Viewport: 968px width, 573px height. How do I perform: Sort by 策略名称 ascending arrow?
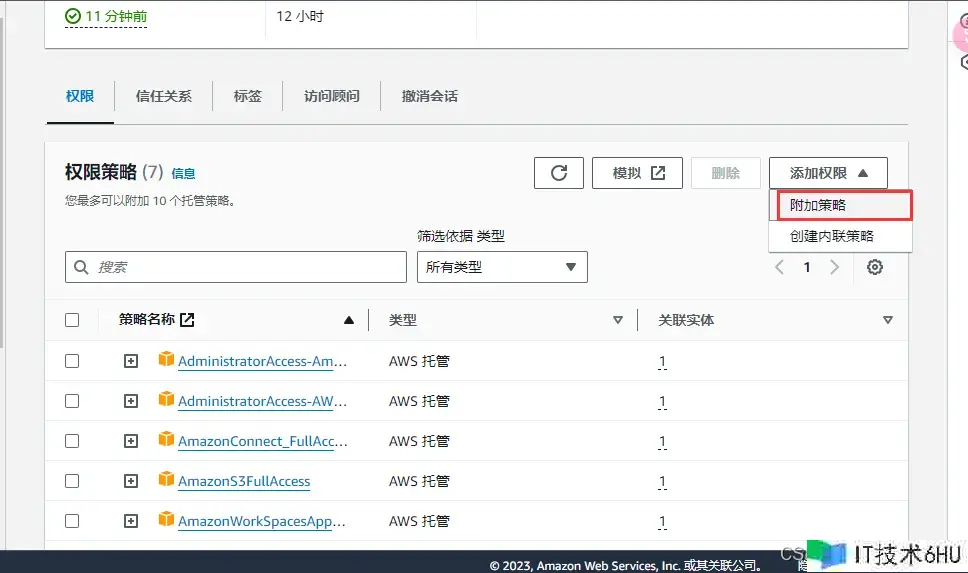[349, 320]
